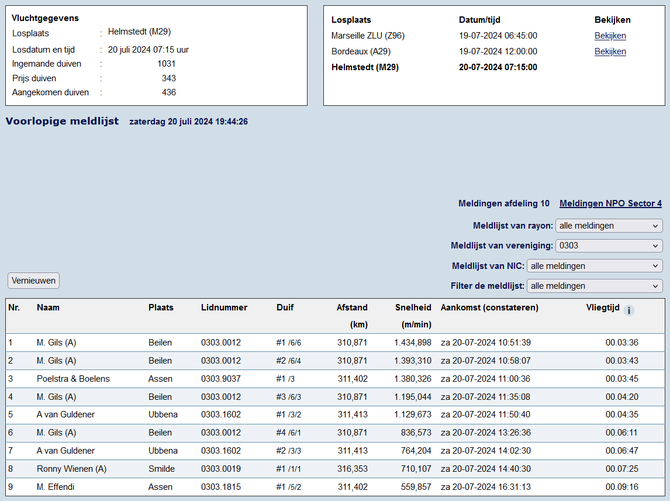Click the Nr. column header
The height and width of the screenshot is (501, 670).
point(14,307)
